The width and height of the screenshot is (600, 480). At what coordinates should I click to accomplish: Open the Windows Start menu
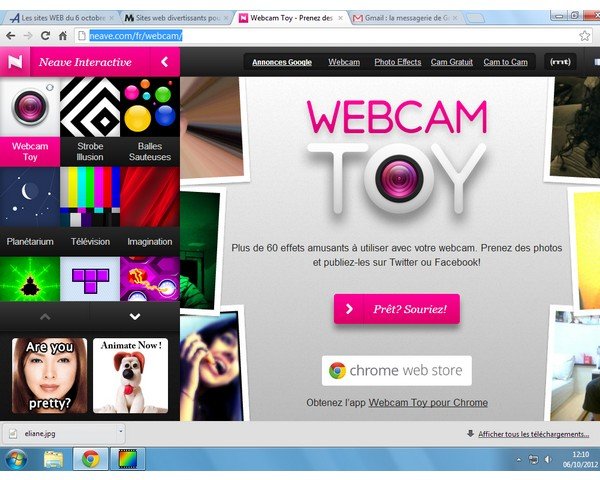tap(16, 459)
